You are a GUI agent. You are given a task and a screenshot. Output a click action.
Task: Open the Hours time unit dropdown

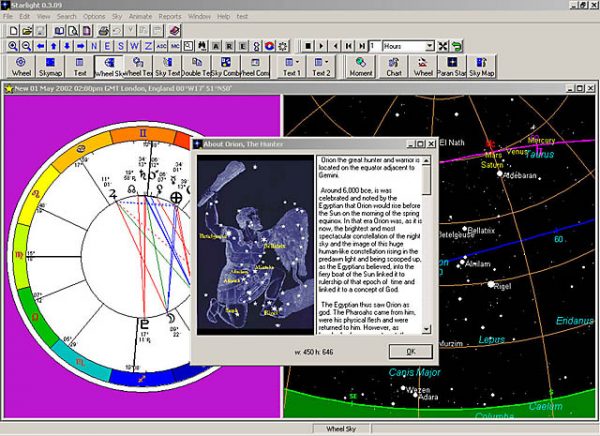(x=428, y=46)
